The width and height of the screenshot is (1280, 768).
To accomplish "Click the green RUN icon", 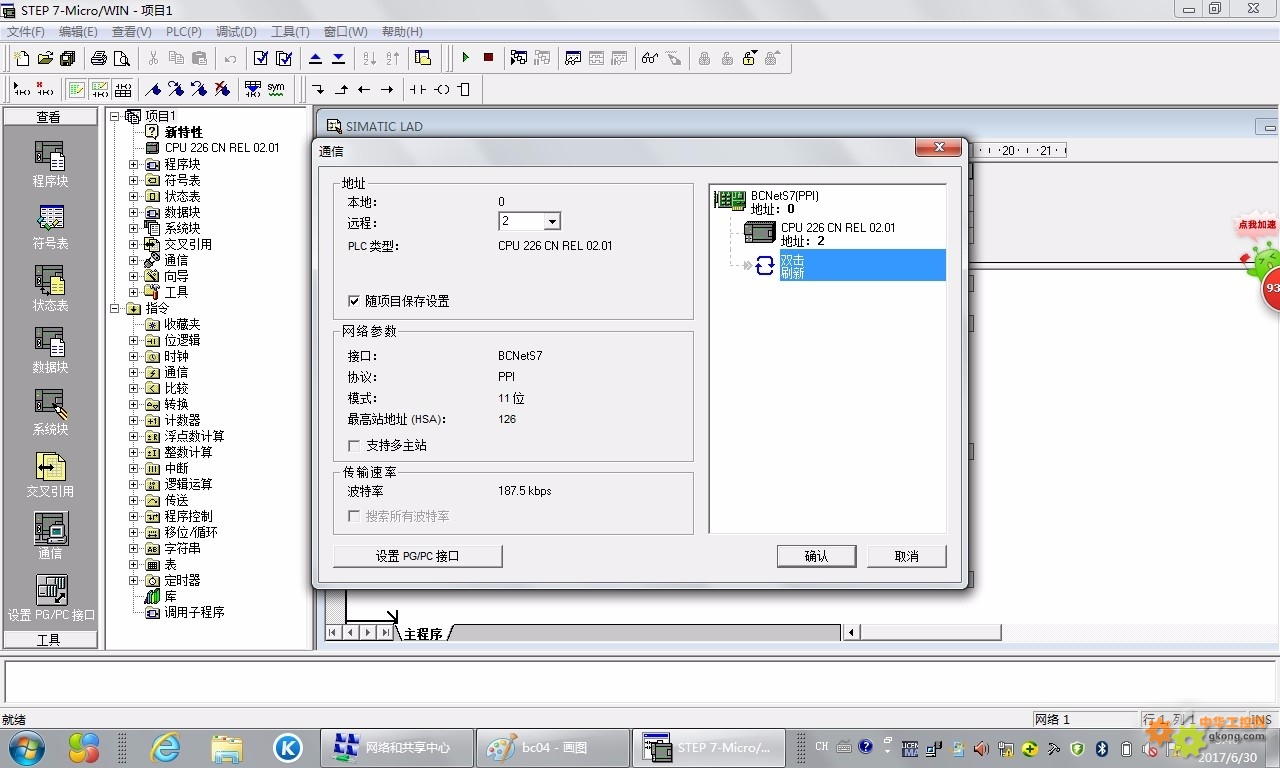I will click(465, 58).
